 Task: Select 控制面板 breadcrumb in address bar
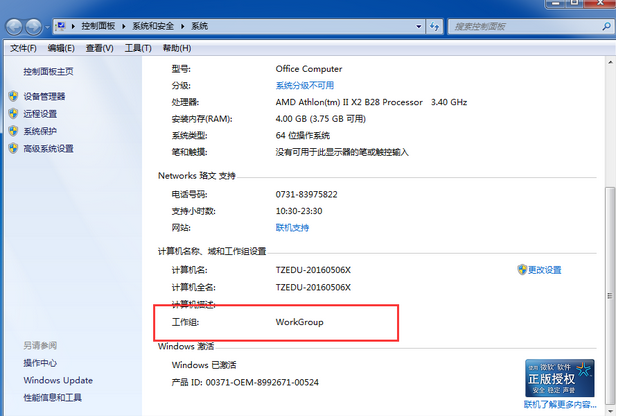98,26
